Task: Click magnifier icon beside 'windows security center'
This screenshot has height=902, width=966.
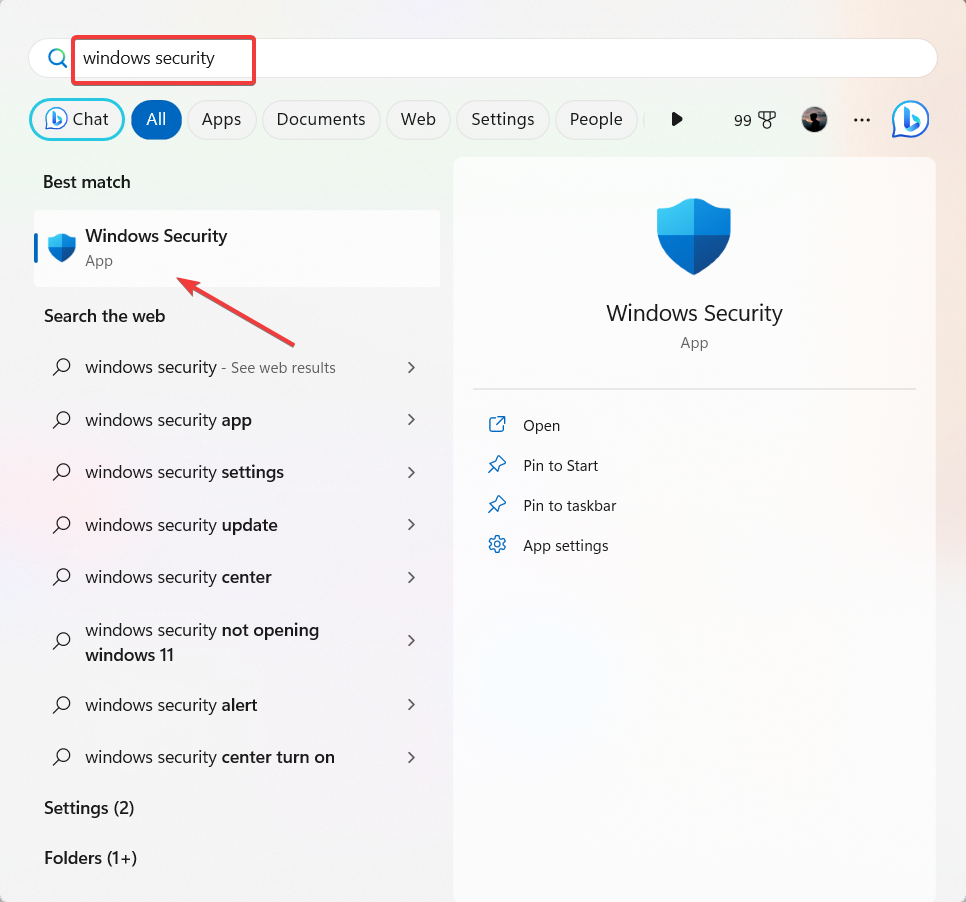Action: point(62,577)
